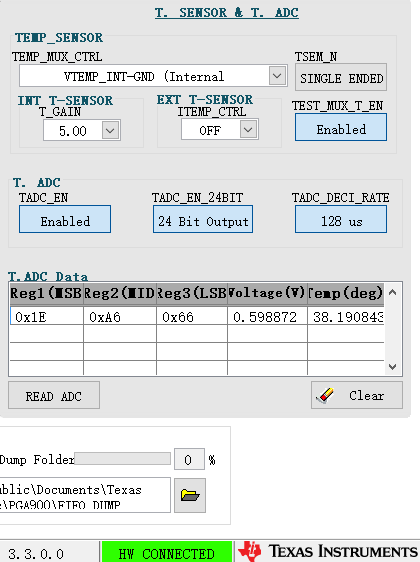Click the progress percent field showing 0
This screenshot has height=562, width=420.
pos(189,459)
